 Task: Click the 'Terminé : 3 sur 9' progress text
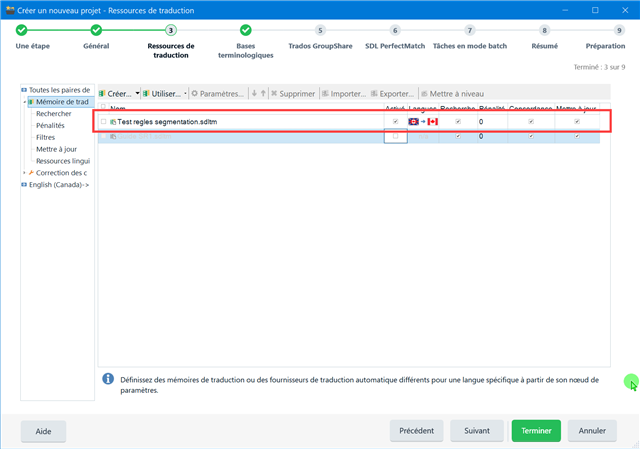pos(599,67)
